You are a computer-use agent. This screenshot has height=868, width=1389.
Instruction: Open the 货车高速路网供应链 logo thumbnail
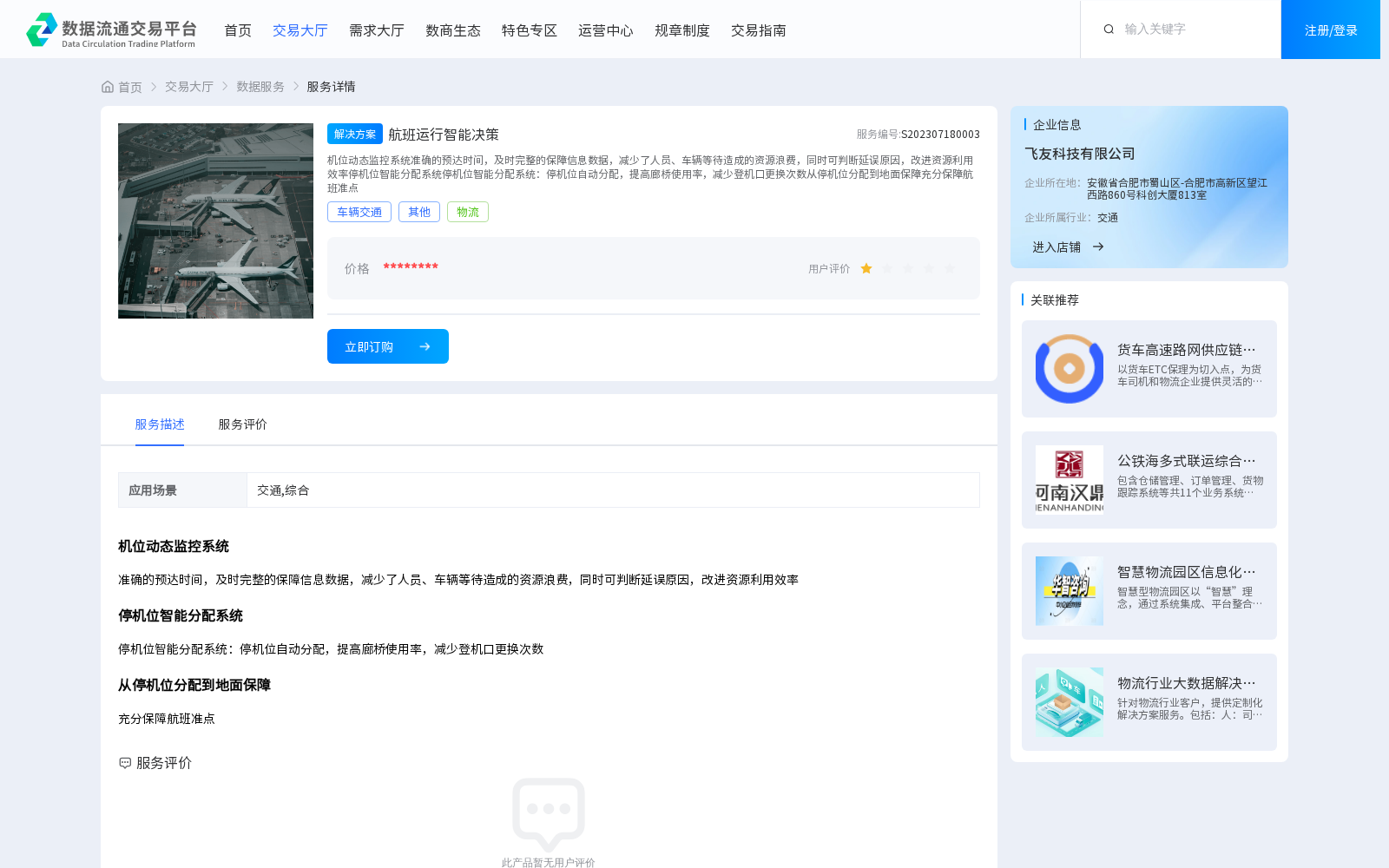[x=1070, y=369]
